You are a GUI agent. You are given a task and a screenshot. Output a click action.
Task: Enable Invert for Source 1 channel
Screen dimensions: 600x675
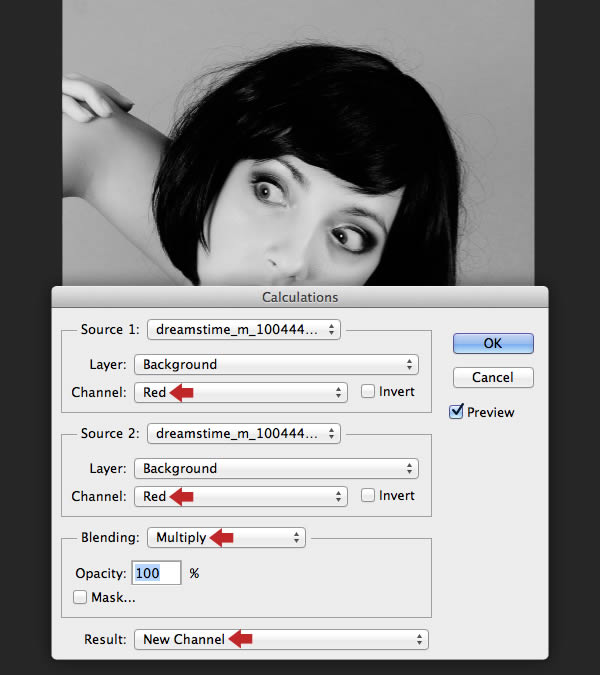(x=368, y=391)
